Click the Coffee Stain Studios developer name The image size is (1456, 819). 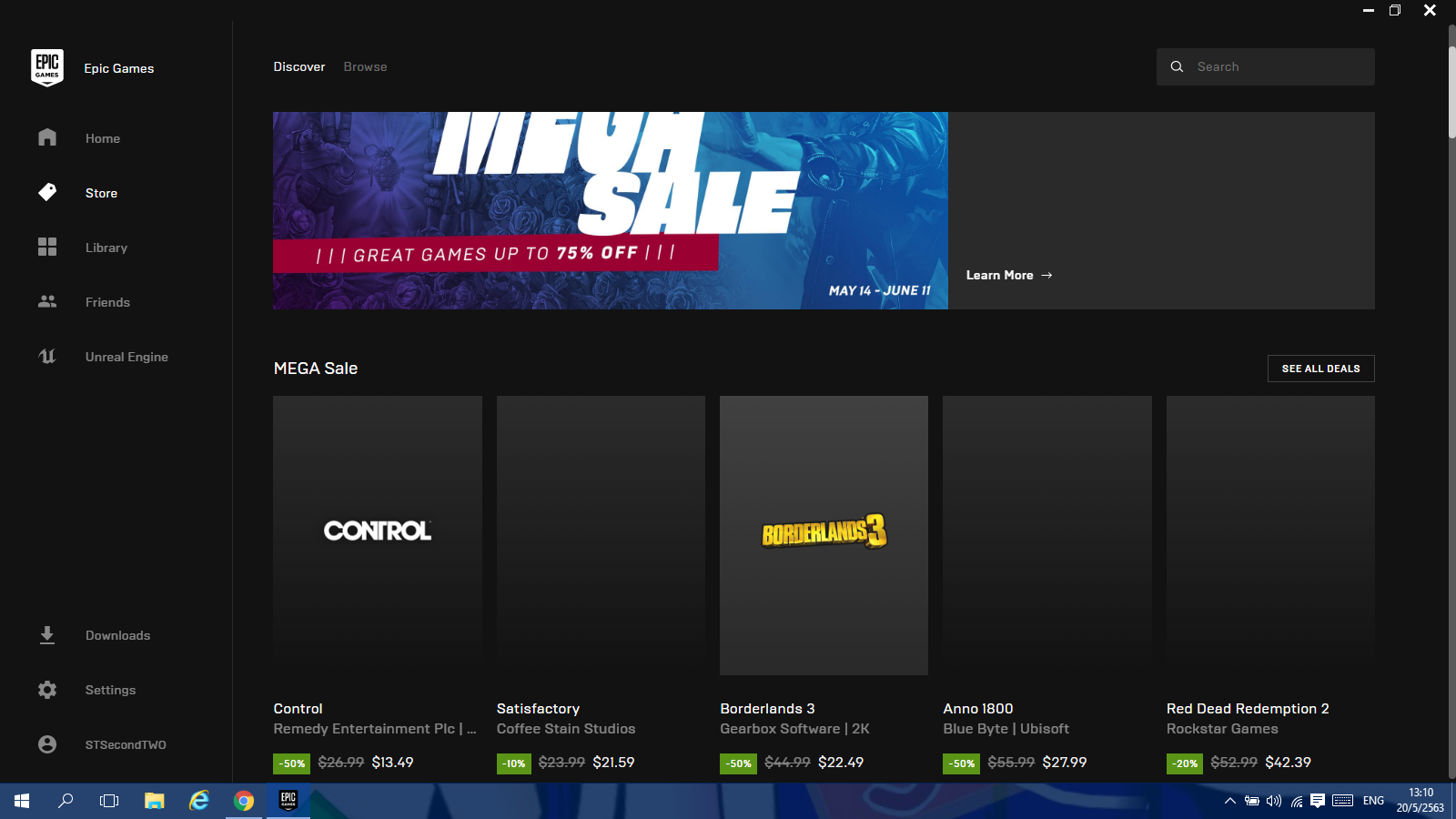point(566,728)
